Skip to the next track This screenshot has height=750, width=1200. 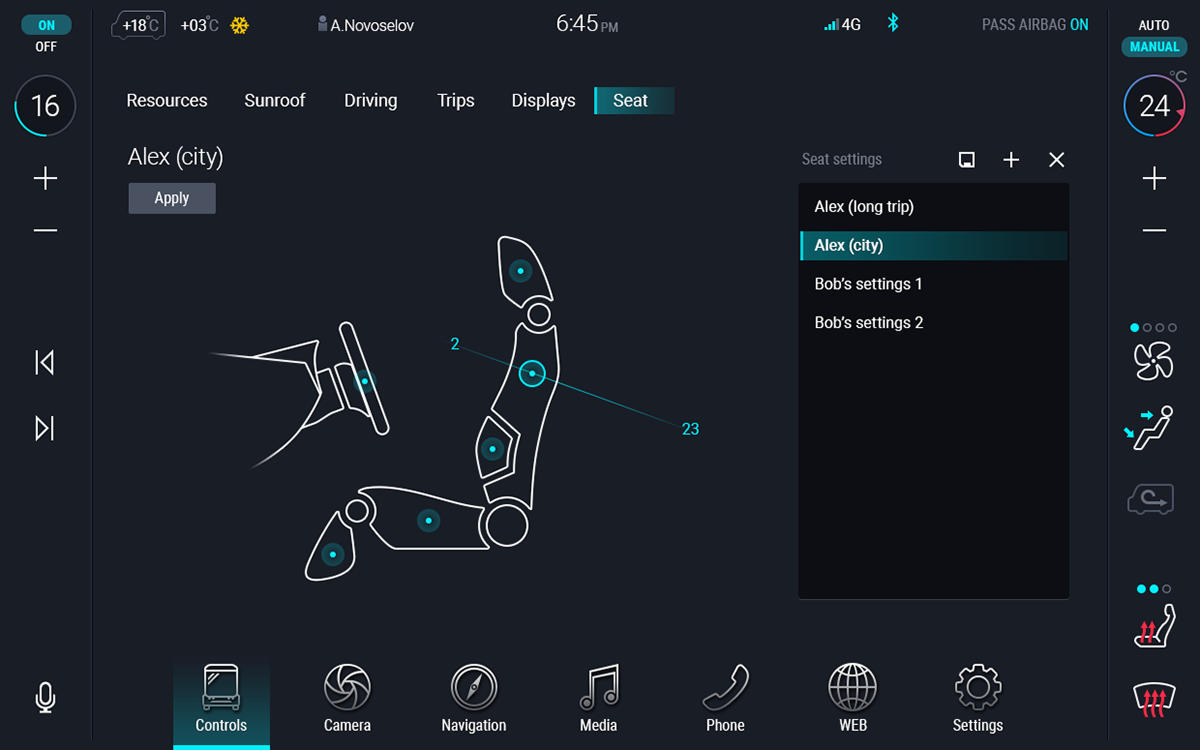tap(45, 428)
